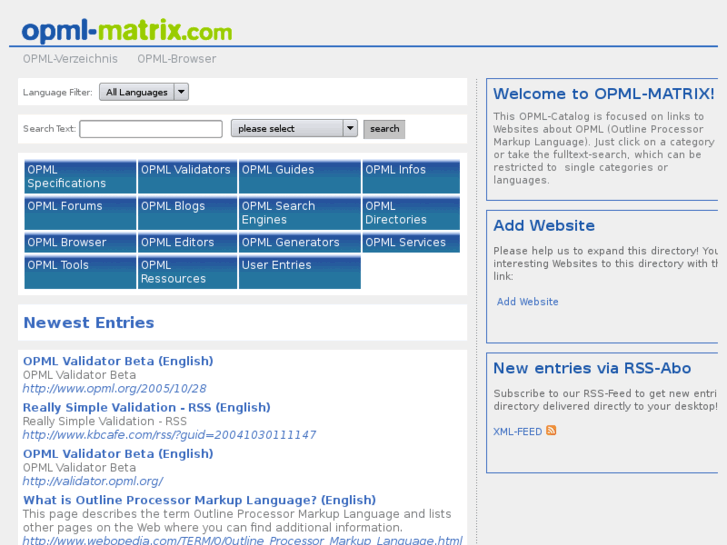Screen dimensions: 727x545
Task: Follow the http://www.opml.org/2005/10/28 link
Action: coord(115,388)
